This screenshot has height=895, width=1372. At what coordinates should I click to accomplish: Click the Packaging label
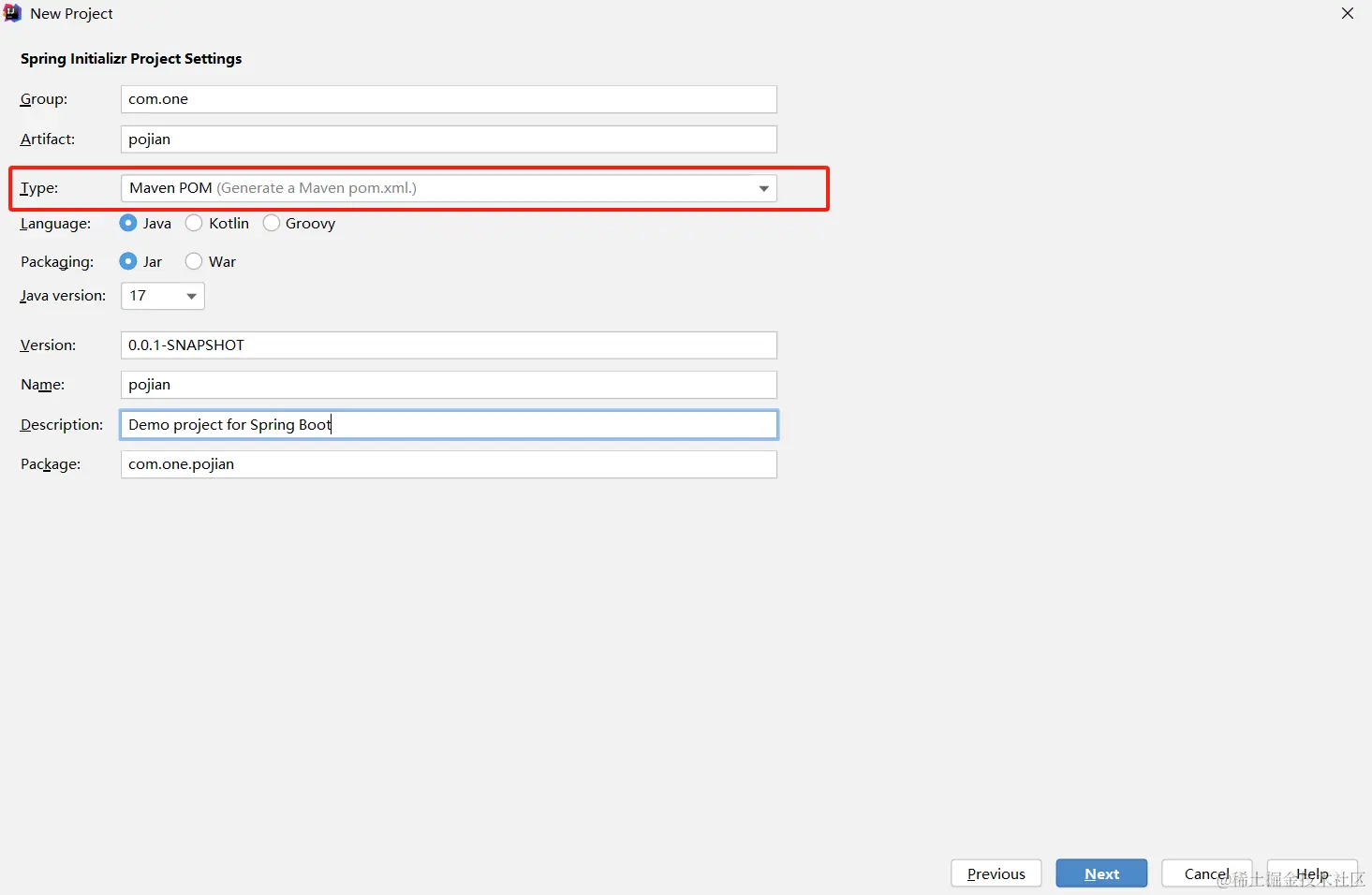tap(57, 262)
